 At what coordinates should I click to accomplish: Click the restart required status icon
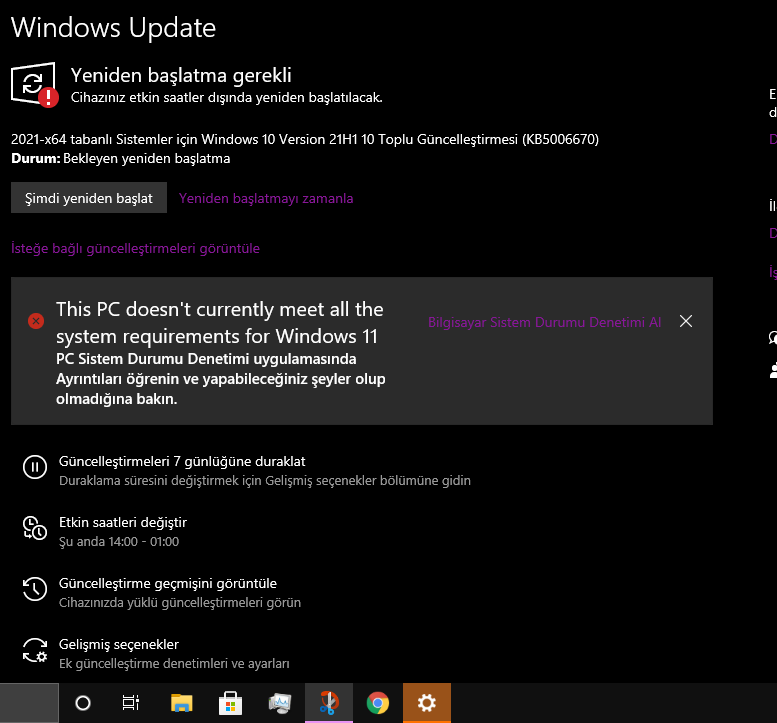tap(35, 84)
